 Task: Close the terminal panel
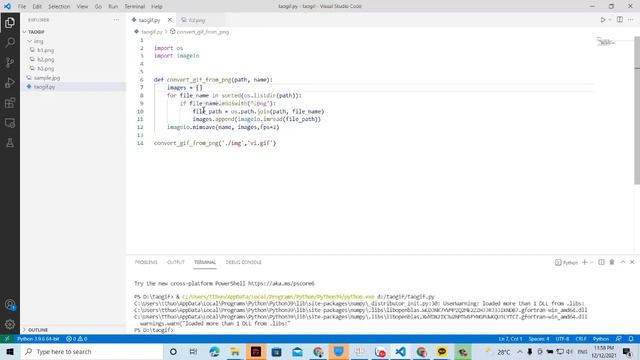[632, 262]
